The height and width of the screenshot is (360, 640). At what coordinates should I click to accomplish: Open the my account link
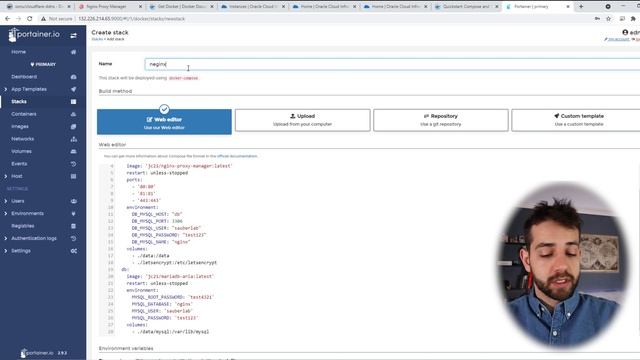(617, 39)
